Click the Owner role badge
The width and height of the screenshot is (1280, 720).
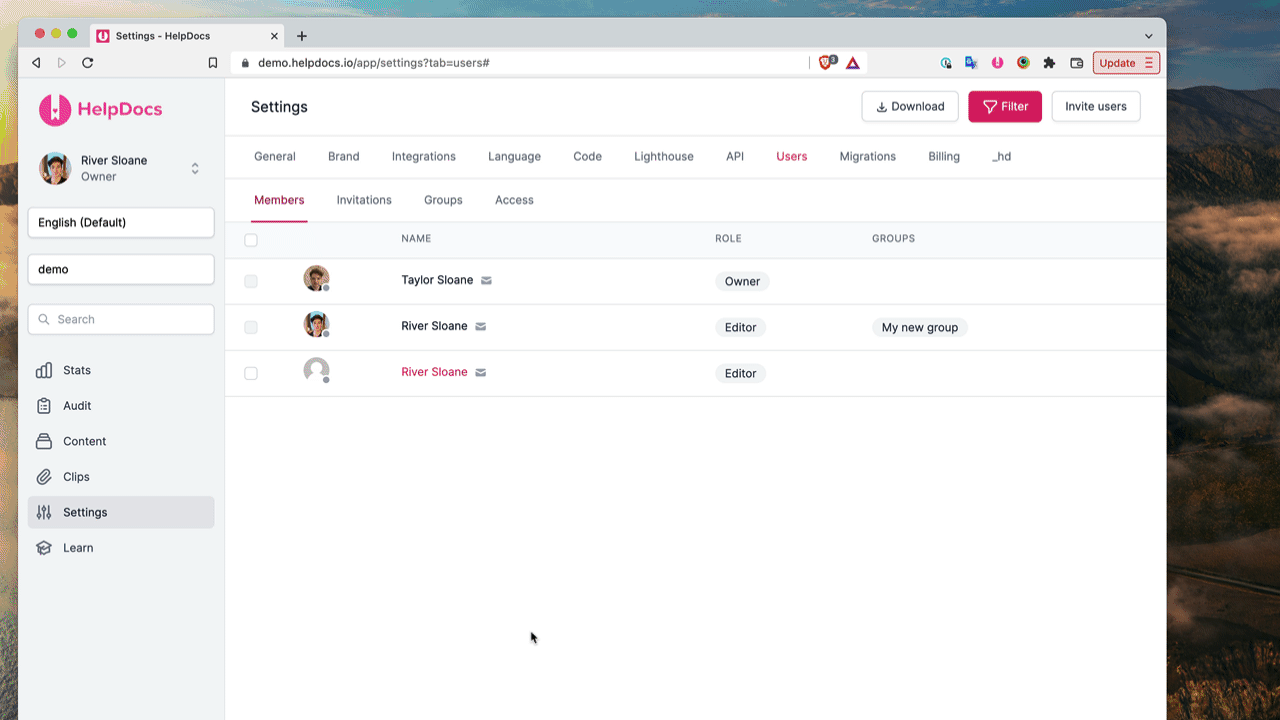pos(742,282)
